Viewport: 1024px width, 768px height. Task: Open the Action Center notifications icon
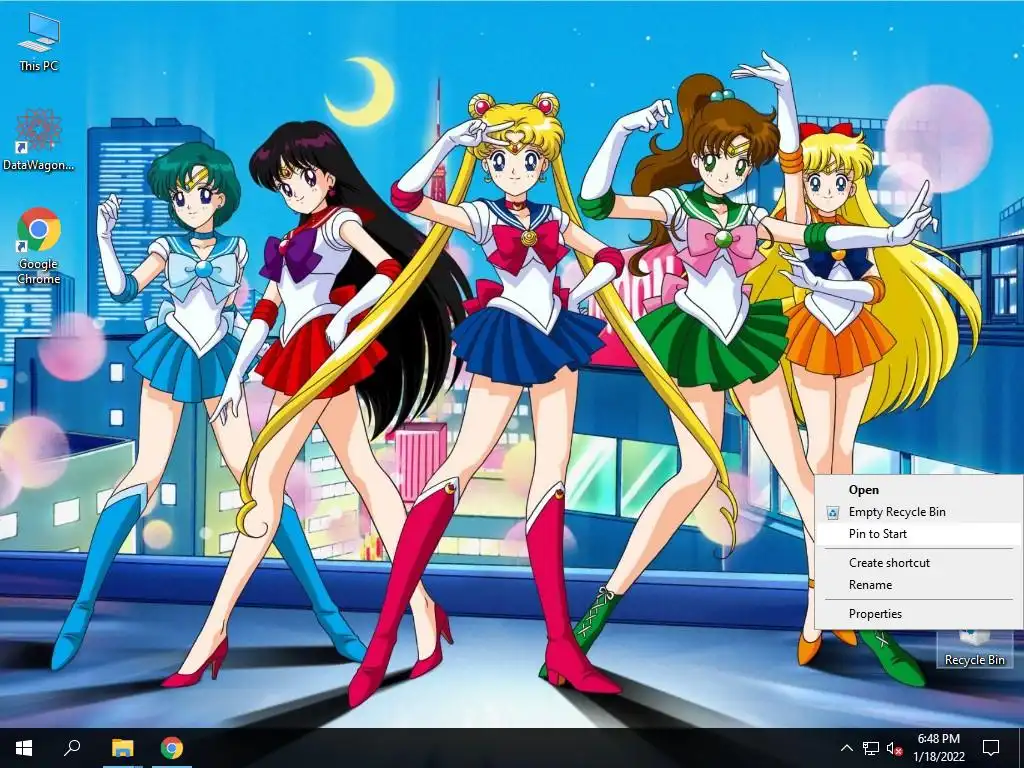pos(991,748)
